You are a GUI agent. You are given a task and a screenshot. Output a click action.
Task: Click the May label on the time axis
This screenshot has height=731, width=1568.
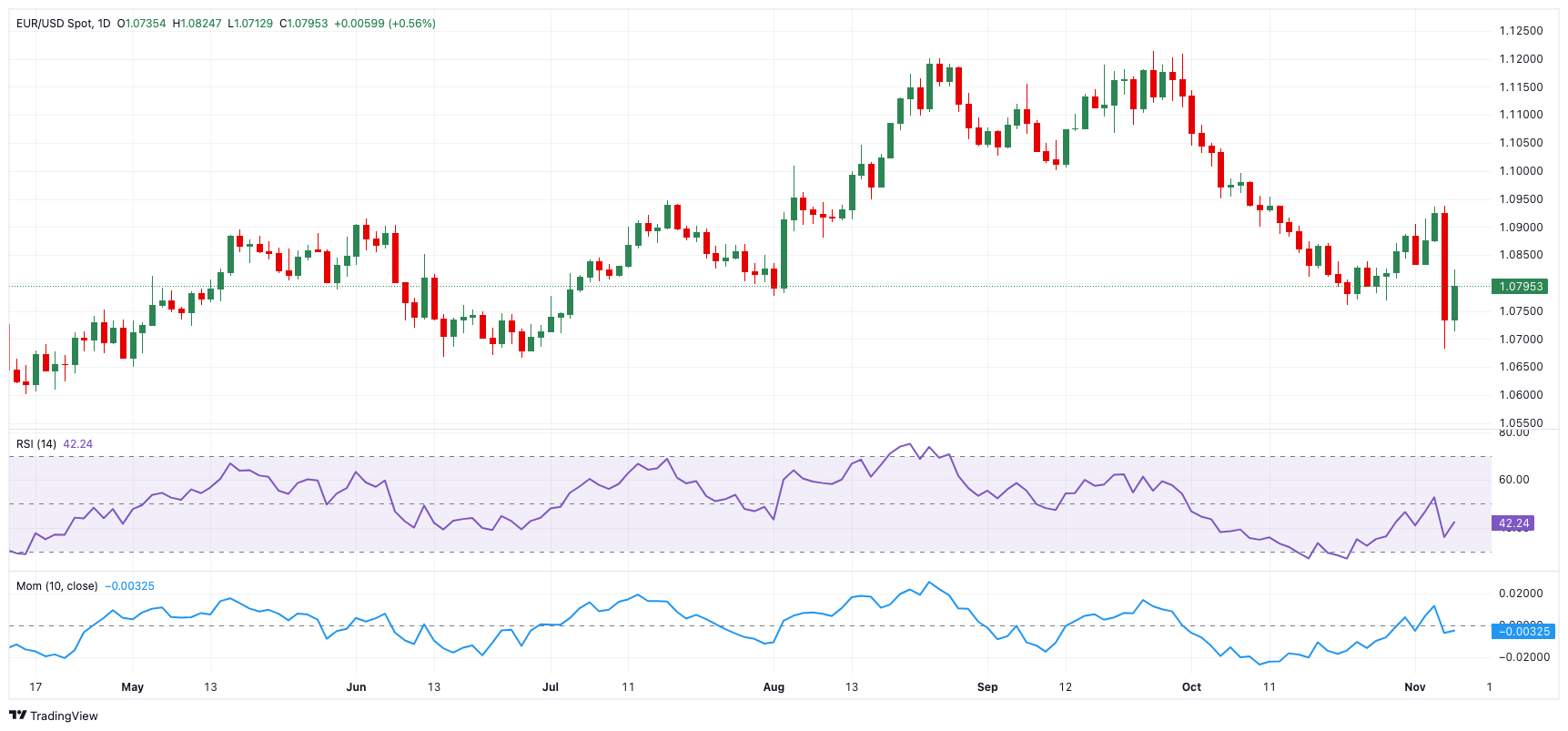point(133,687)
